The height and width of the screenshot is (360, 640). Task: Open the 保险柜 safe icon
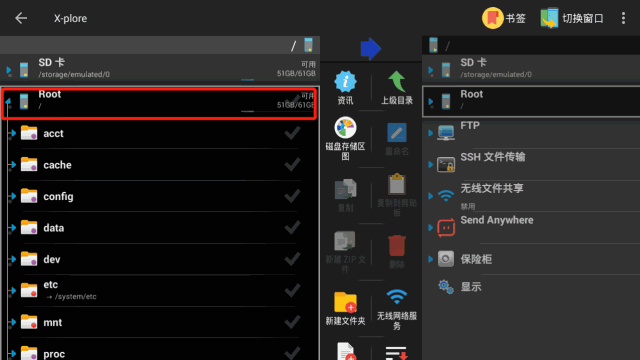pos(446,259)
